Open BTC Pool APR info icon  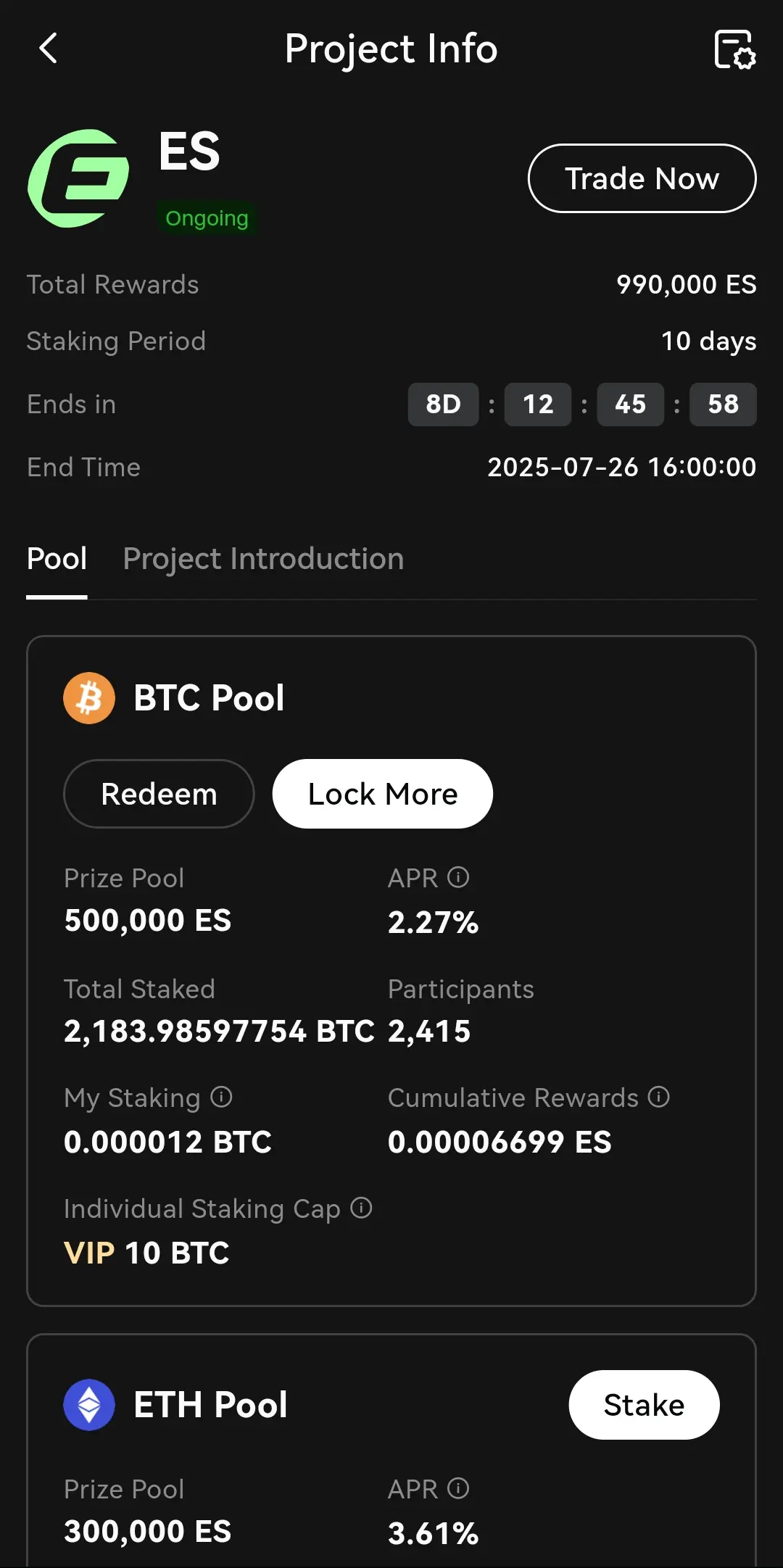coord(458,877)
